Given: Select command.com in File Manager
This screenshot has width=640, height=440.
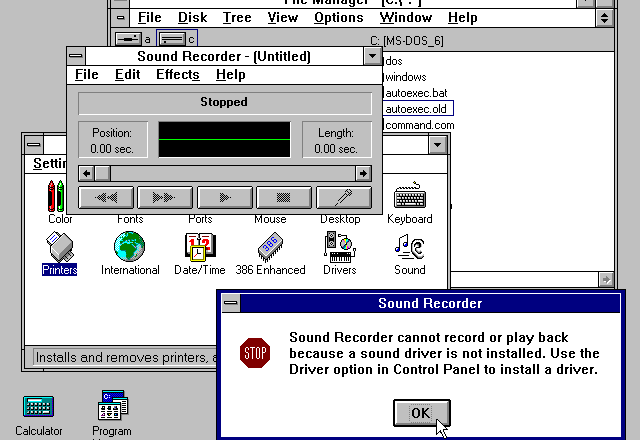Looking at the screenshot, I should pos(420,125).
